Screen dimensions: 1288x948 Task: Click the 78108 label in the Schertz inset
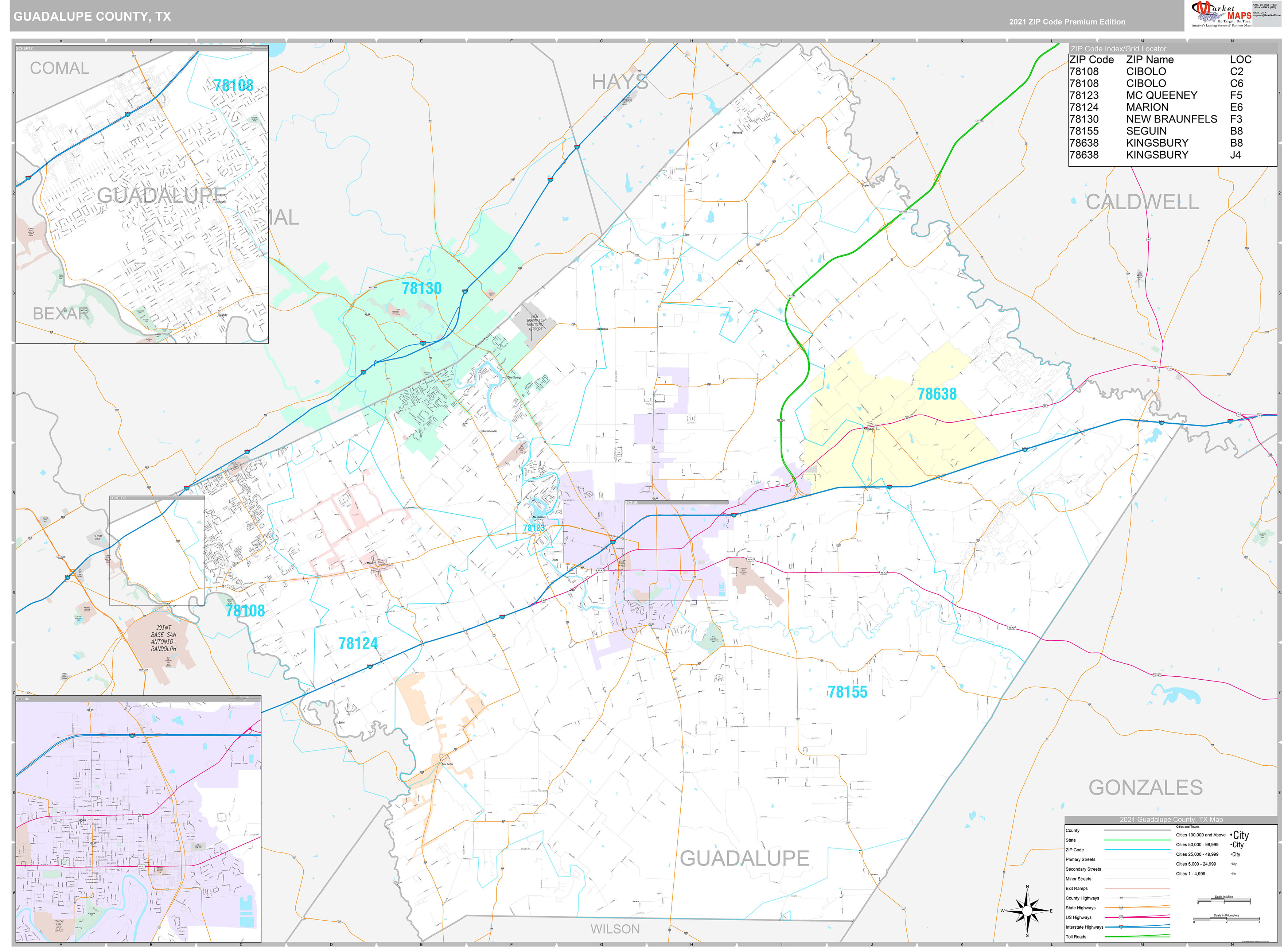pos(234,86)
